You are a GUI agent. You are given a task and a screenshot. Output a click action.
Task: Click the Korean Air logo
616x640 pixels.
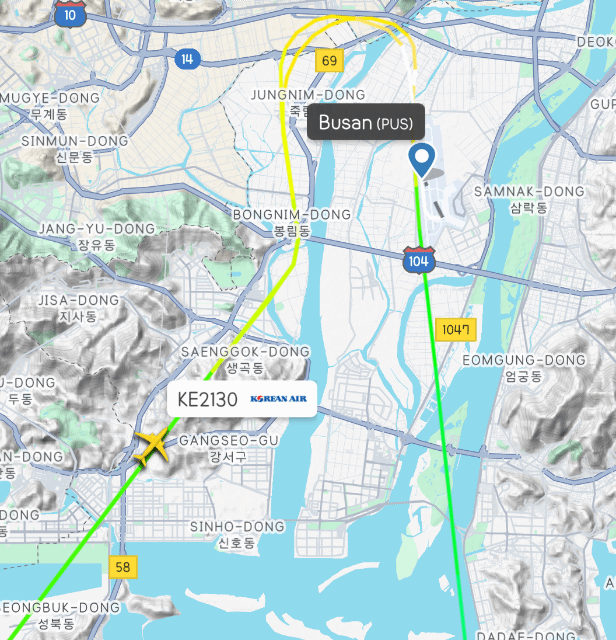pos(278,399)
